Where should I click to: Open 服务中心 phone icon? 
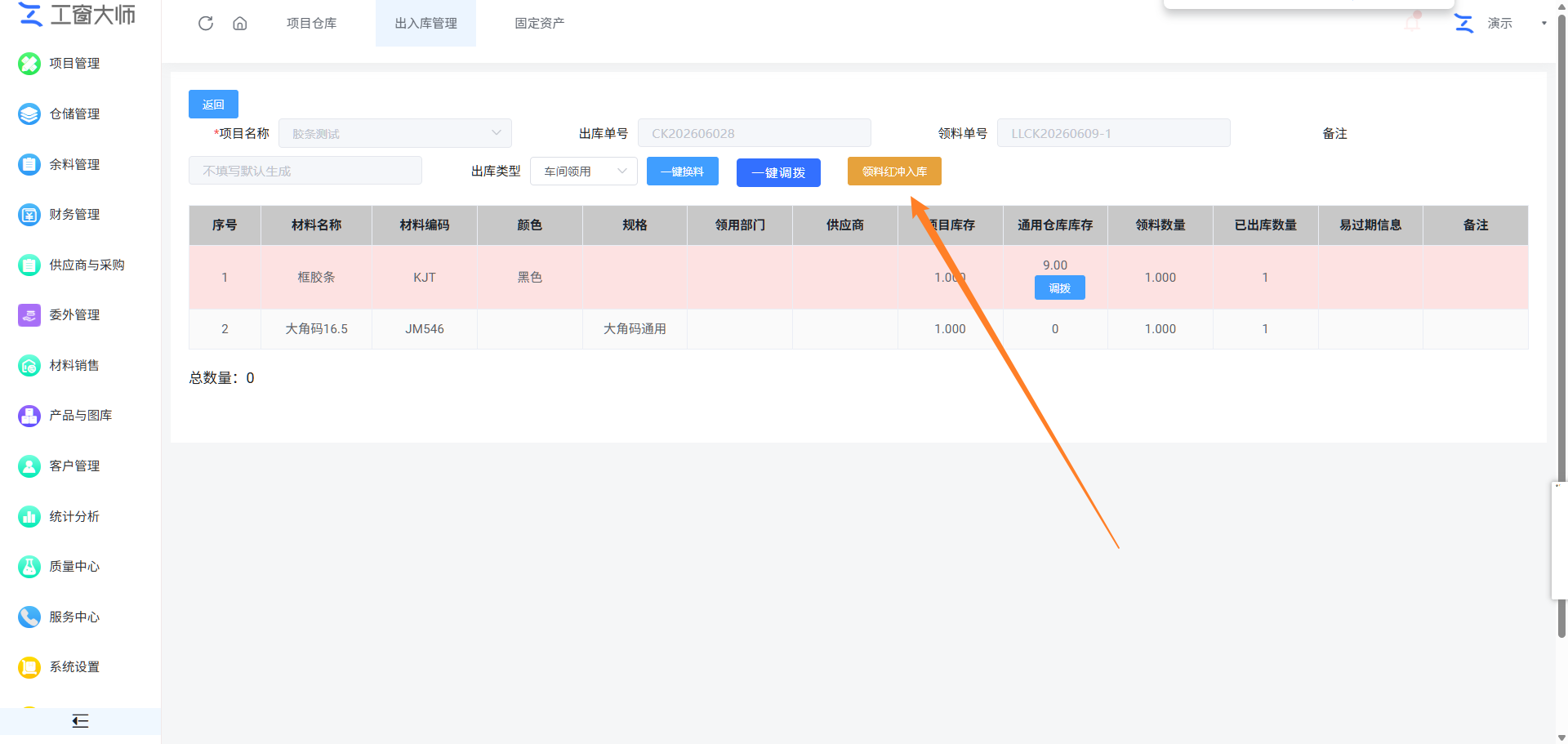[x=29, y=617]
